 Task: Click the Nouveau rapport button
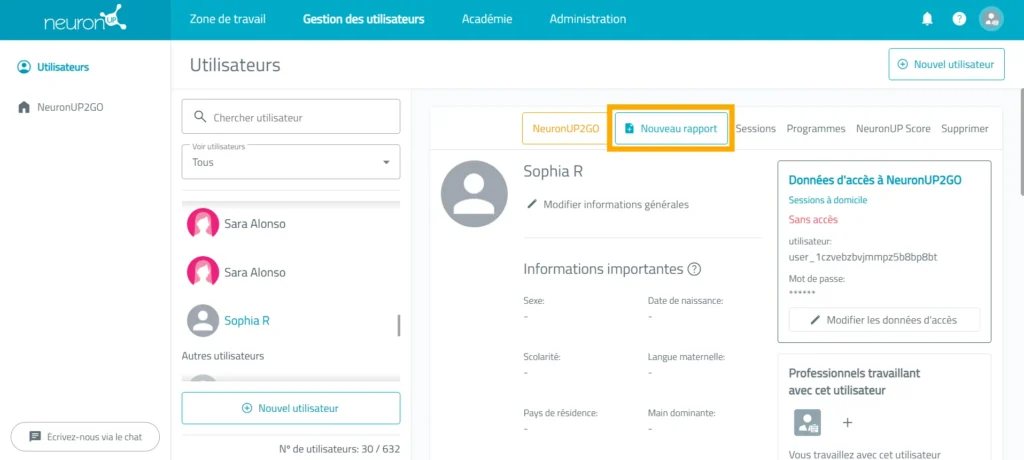click(671, 129)
